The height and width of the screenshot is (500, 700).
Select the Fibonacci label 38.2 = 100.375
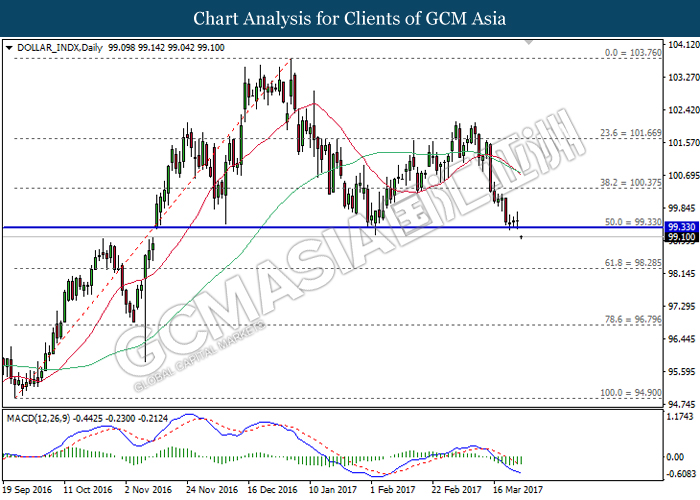630,182
